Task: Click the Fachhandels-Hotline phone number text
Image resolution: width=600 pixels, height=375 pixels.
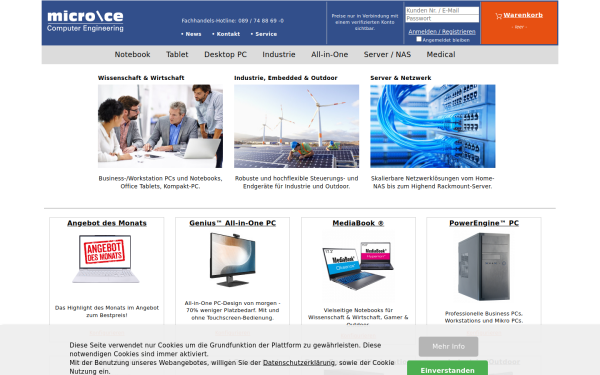Action: pos(233,21)
